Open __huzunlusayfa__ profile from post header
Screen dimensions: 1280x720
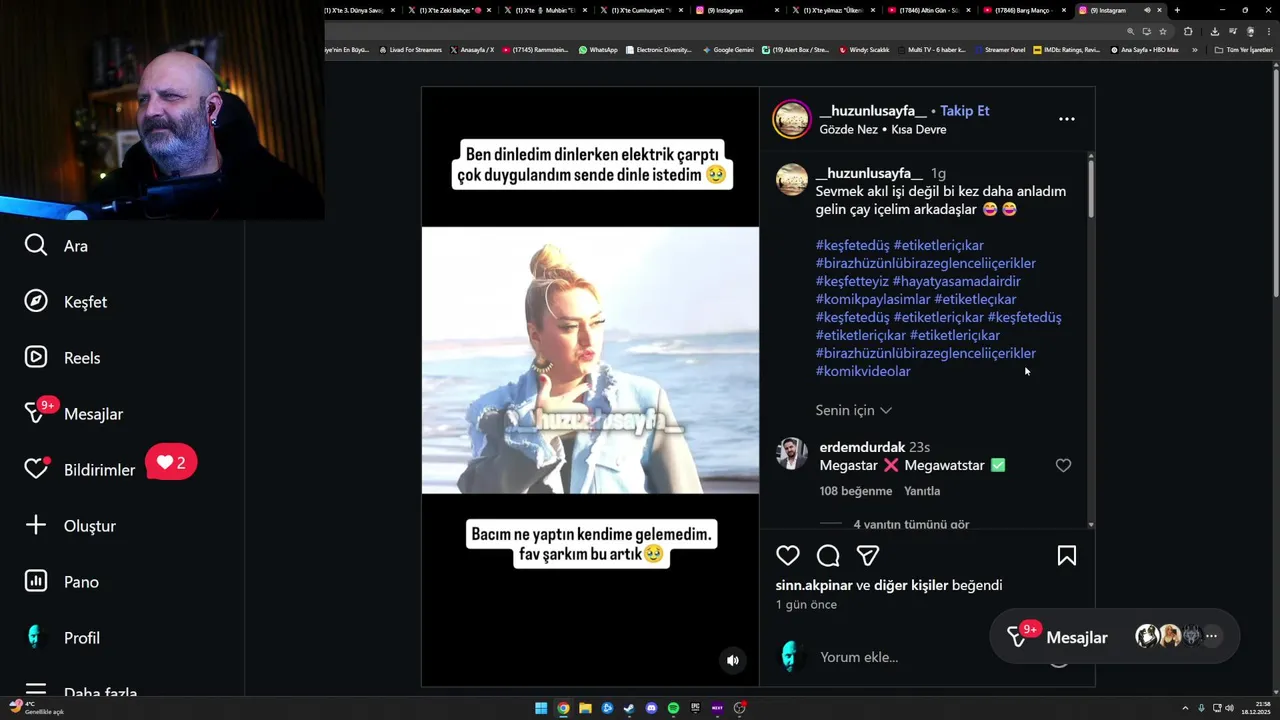point(871,111)
